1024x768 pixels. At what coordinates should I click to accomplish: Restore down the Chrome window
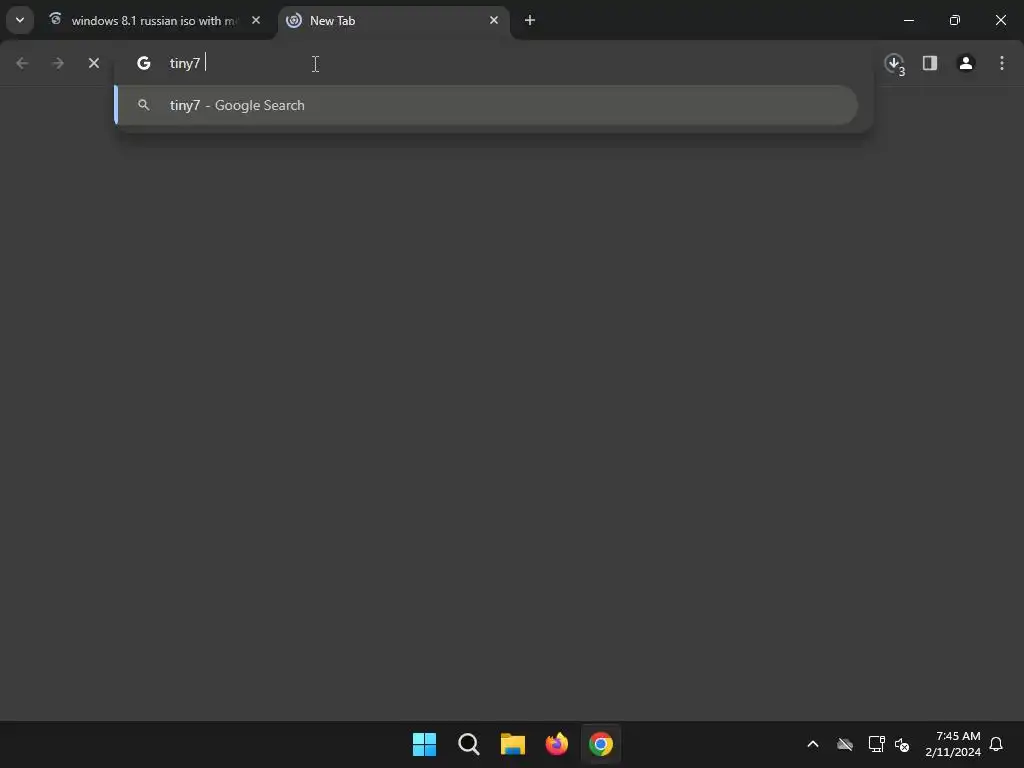click(x=955, y=20)
